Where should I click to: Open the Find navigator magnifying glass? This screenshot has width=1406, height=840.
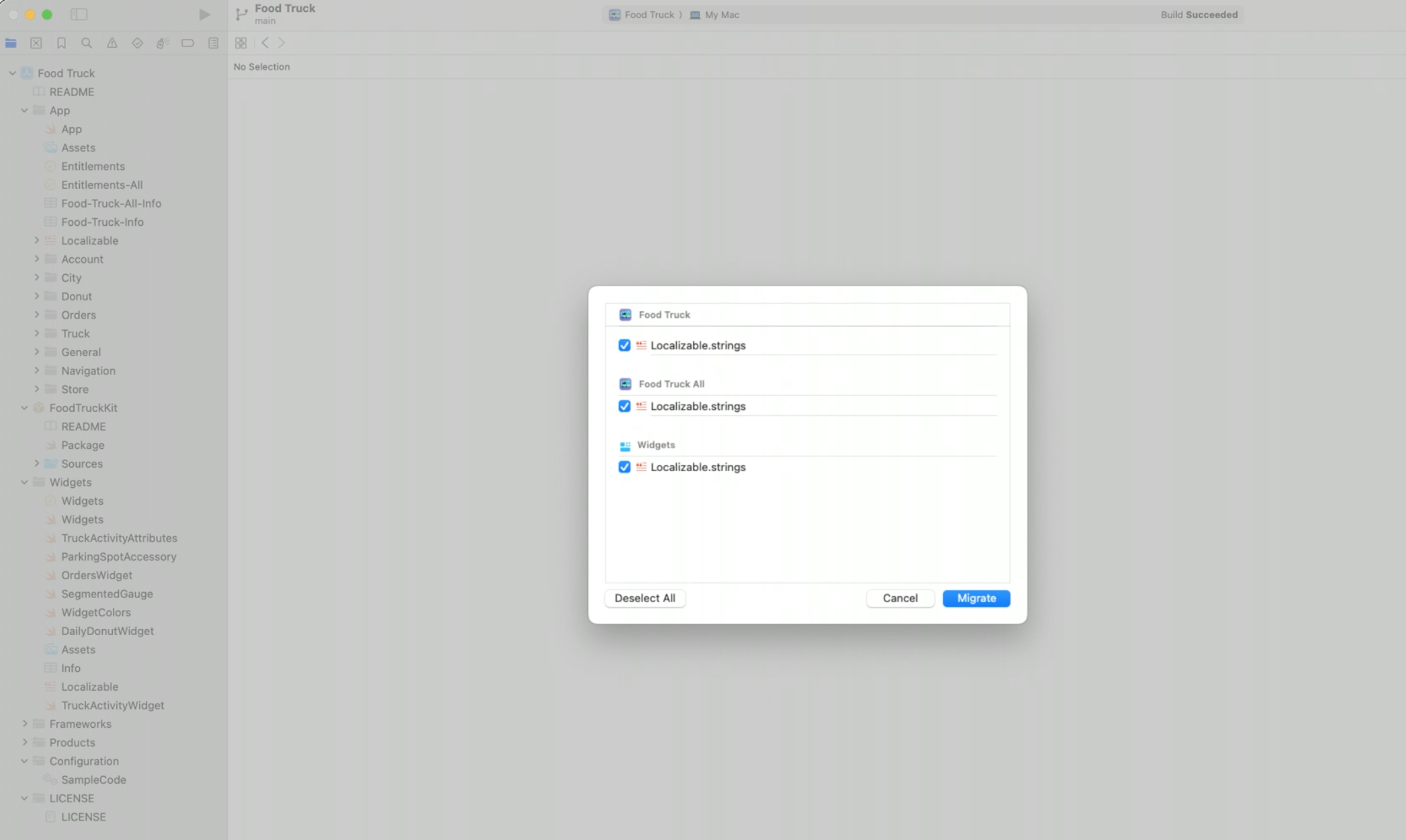coord(87,42)
